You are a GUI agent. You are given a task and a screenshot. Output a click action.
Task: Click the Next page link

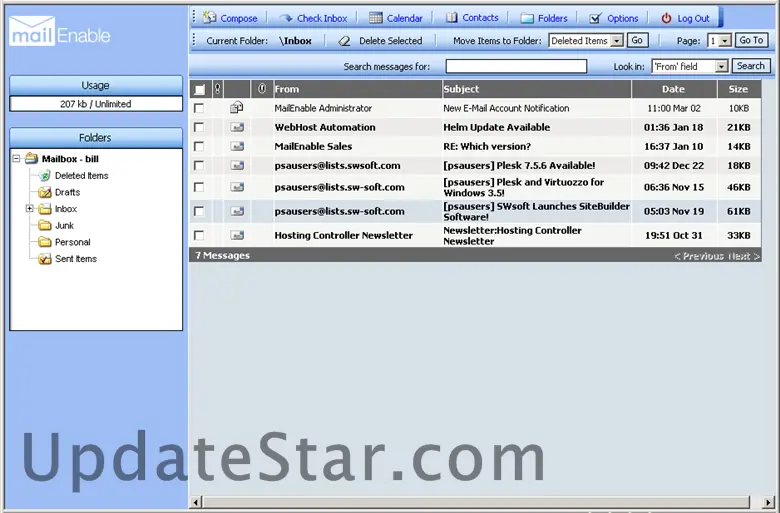pos(744,256)
